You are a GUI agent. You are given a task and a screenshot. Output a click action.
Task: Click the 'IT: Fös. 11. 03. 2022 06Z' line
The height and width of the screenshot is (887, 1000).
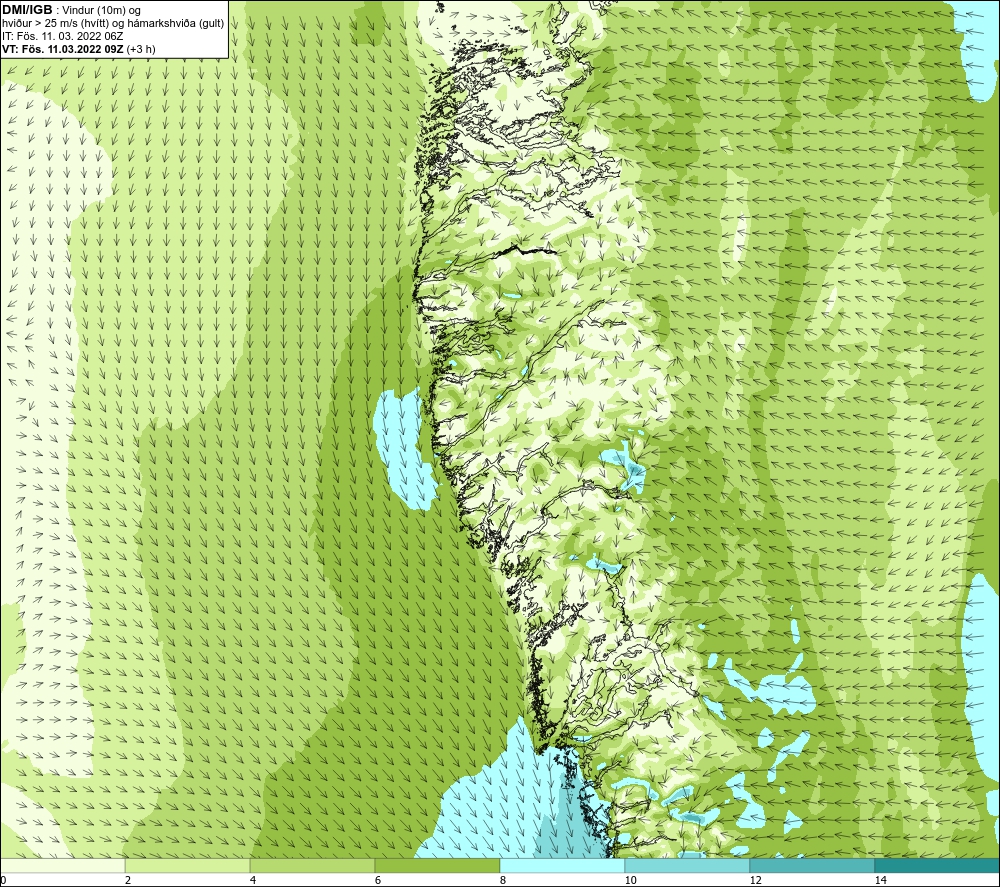coord(62,36)
